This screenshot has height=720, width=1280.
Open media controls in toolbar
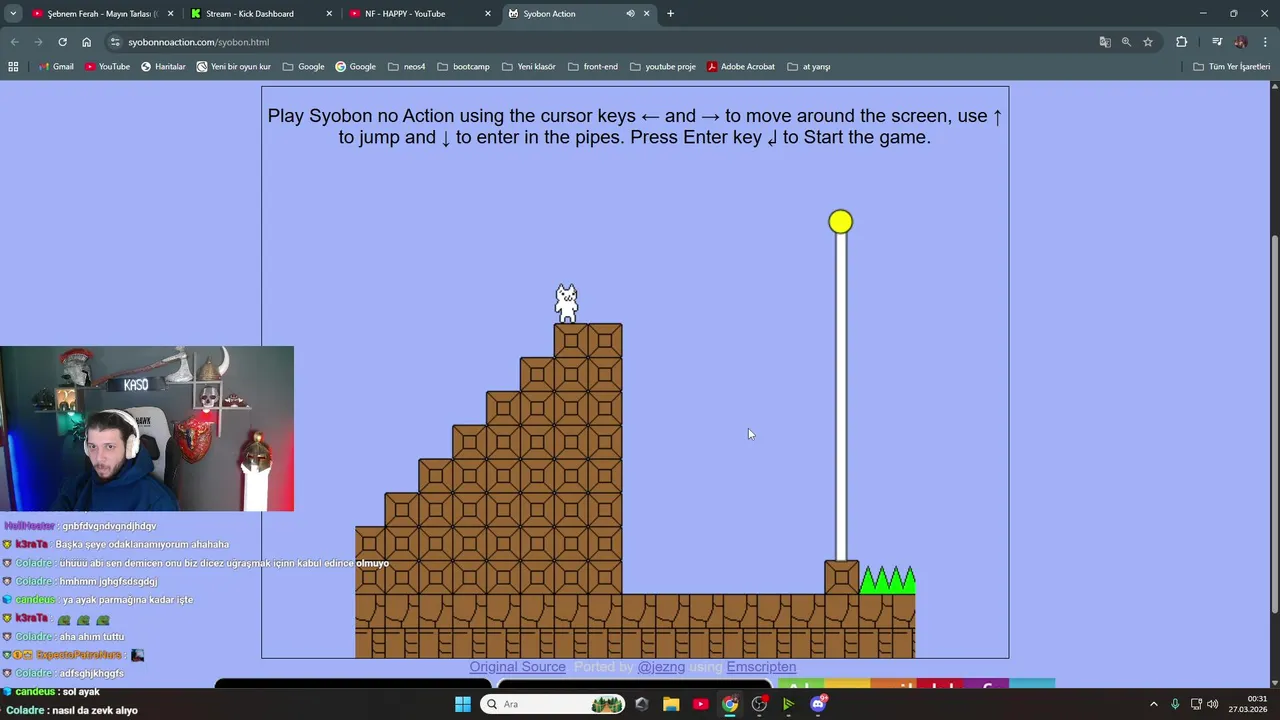click(1217, 42)
